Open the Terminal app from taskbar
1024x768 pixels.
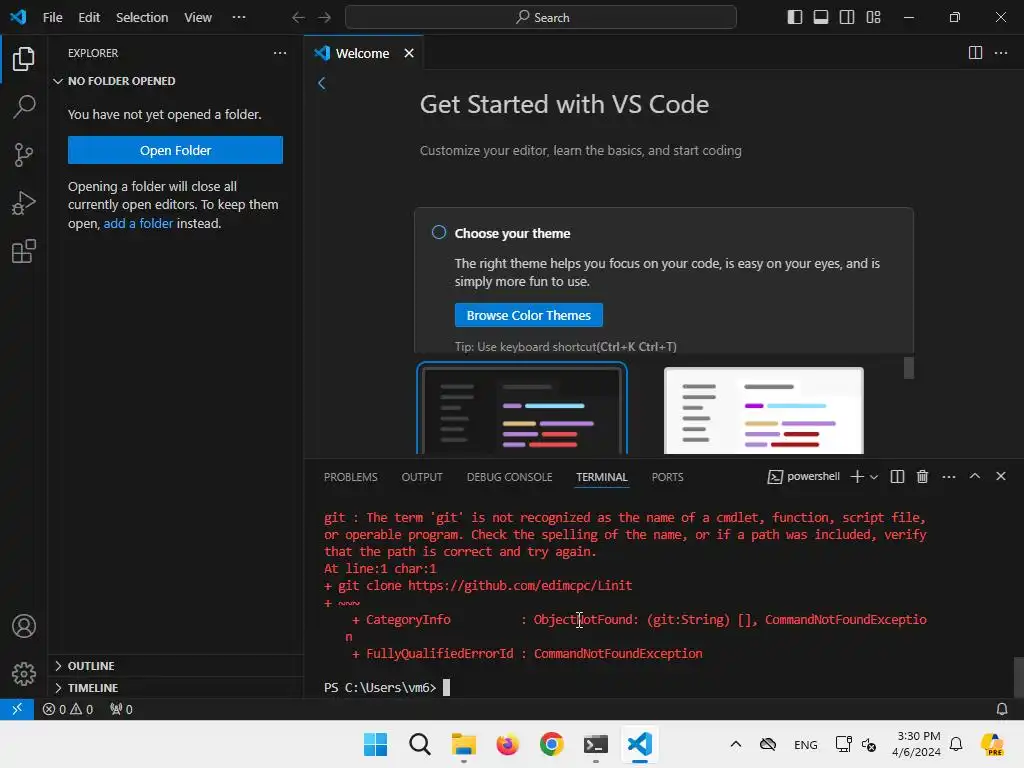tap(596, 744)
